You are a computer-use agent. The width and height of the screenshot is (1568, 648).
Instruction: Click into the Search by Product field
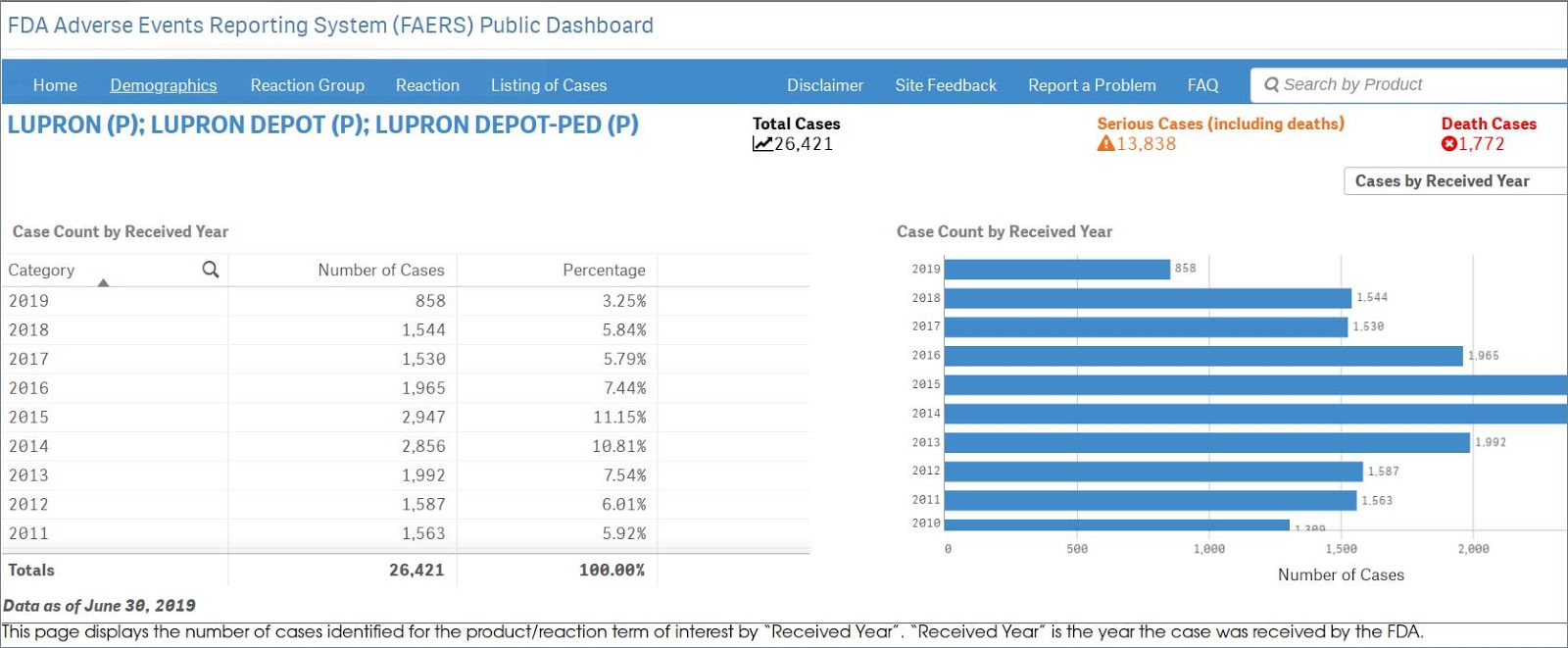coord(1409,84)
